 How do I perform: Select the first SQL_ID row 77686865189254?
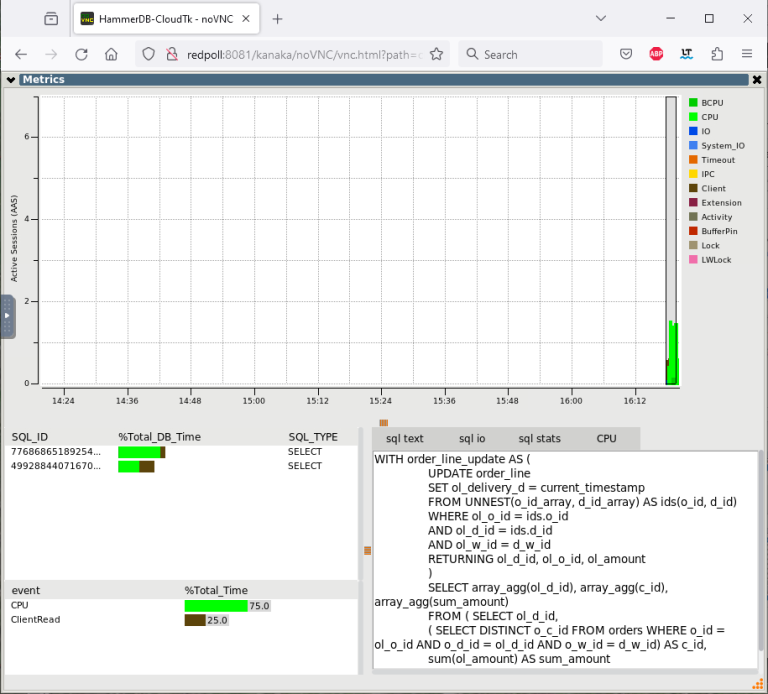click(56, 452)
